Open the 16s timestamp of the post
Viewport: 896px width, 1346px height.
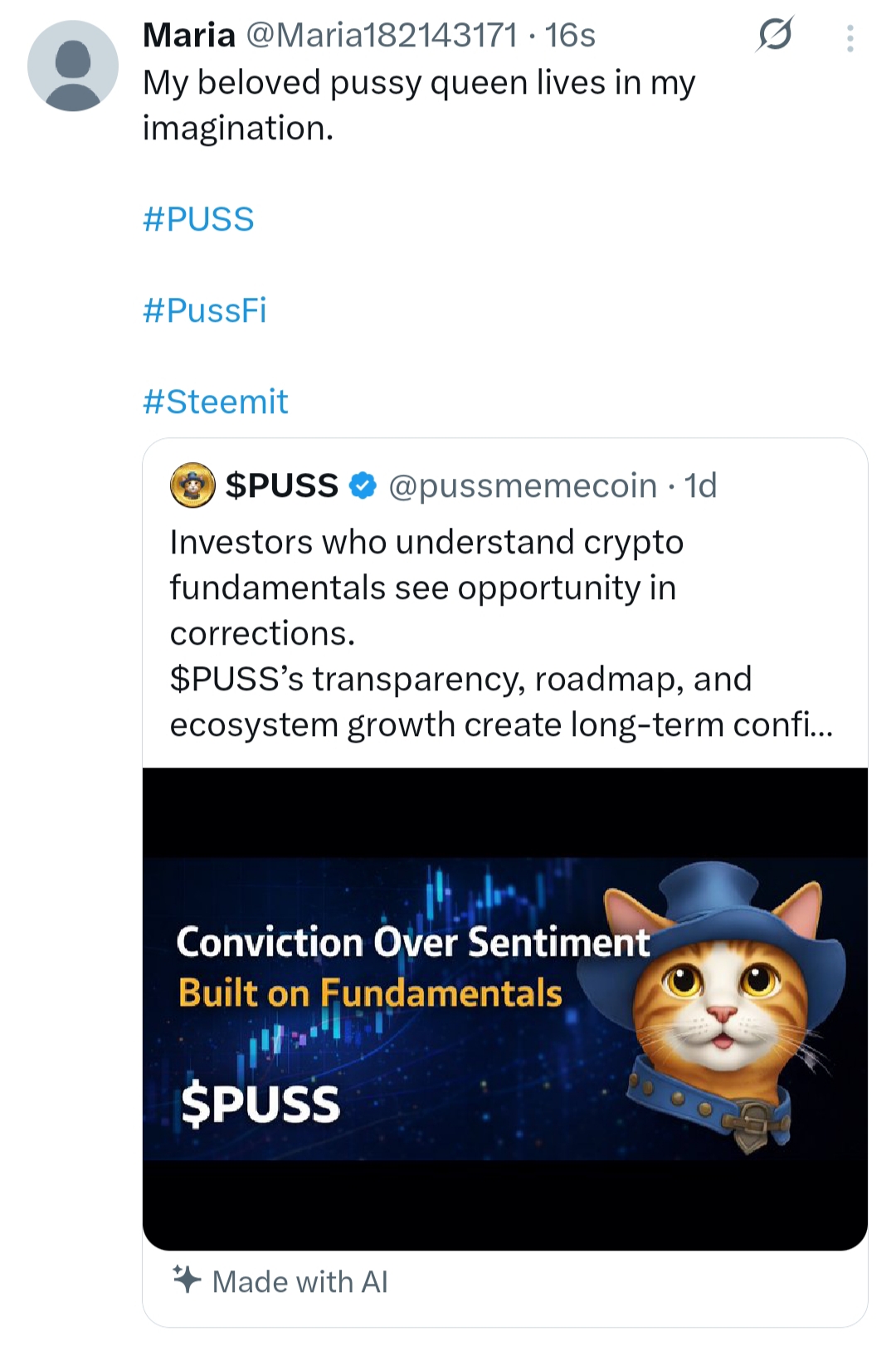pyautogui.click(x=570, y=36)
